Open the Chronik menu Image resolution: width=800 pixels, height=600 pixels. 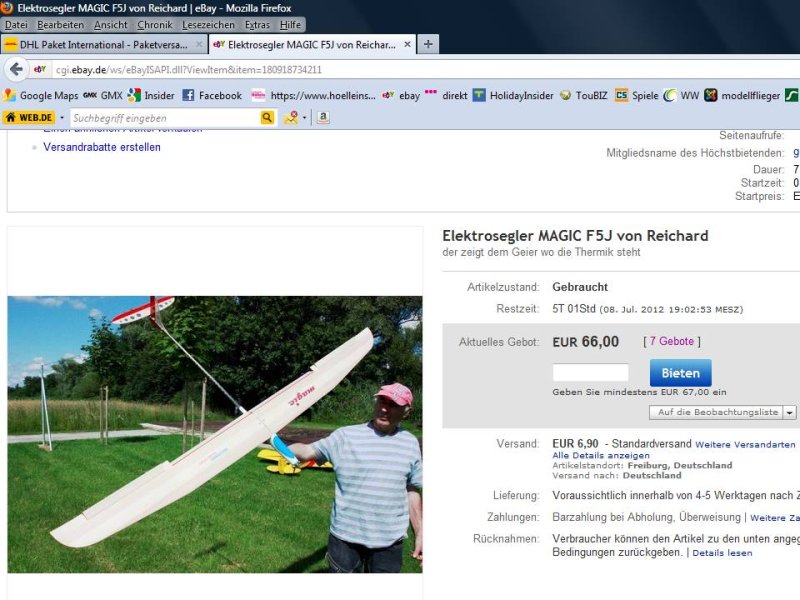(x=155, y=24)
